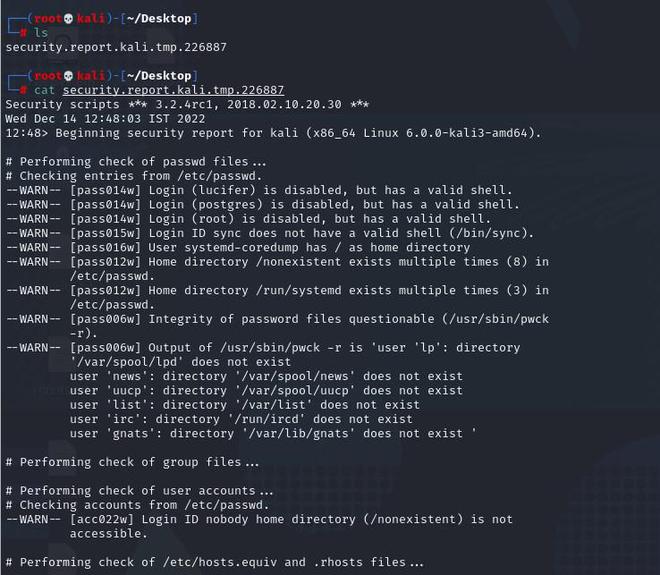This screenshot has height=575, width=660.
Task: Click the ls output filename security.report.kali.tmp.226887
Action: pyautogui.click(x=116, y=47)
